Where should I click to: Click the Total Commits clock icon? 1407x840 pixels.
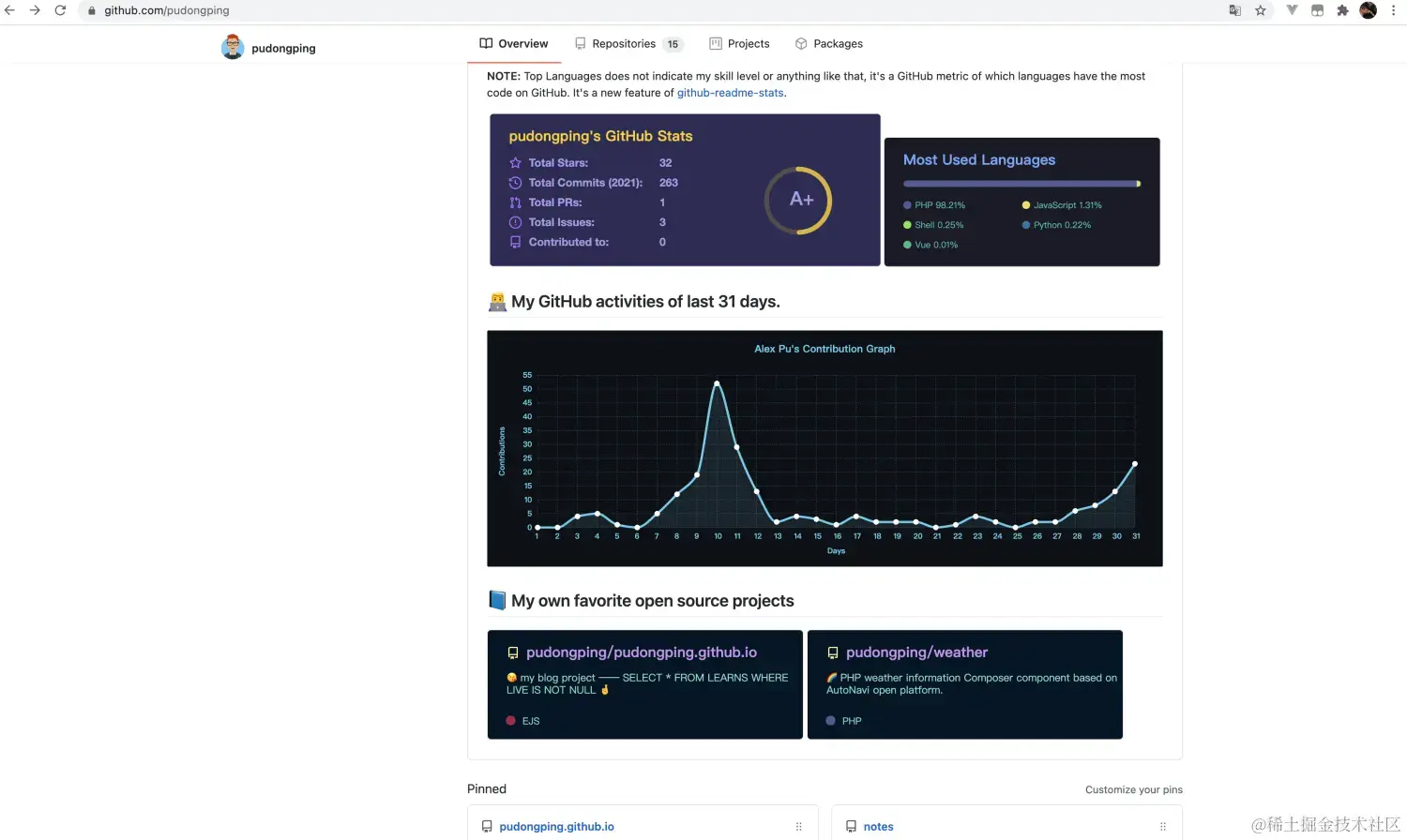[515, 183]
